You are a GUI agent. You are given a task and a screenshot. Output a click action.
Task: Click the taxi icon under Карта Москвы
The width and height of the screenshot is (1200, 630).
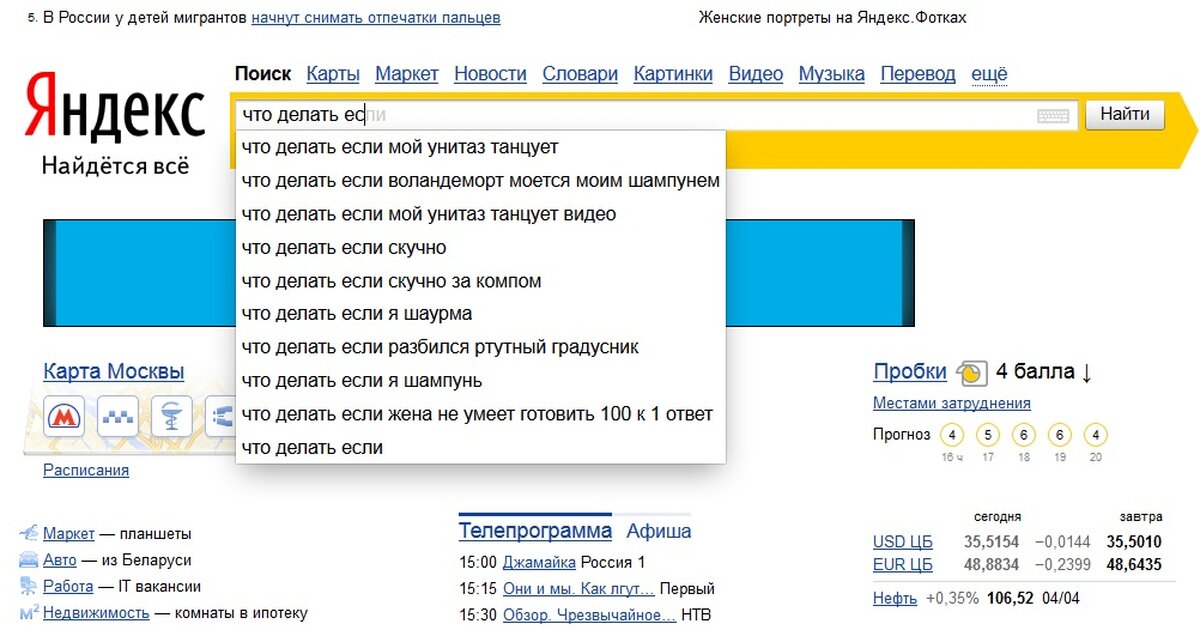point(119,417)
